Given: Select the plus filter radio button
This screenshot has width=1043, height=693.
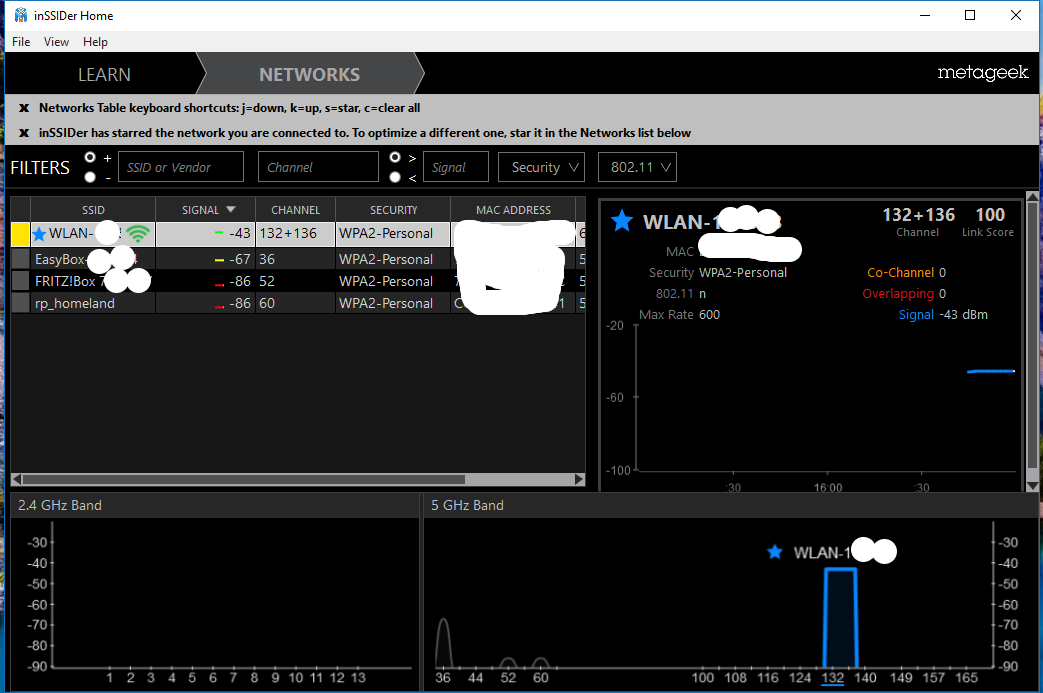Looking at the screenshot, I should click(90, 157).
